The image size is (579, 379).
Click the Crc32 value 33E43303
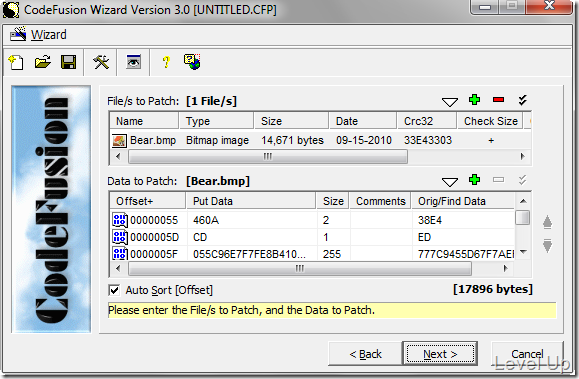pyautogui.click(x=428, y=140)
